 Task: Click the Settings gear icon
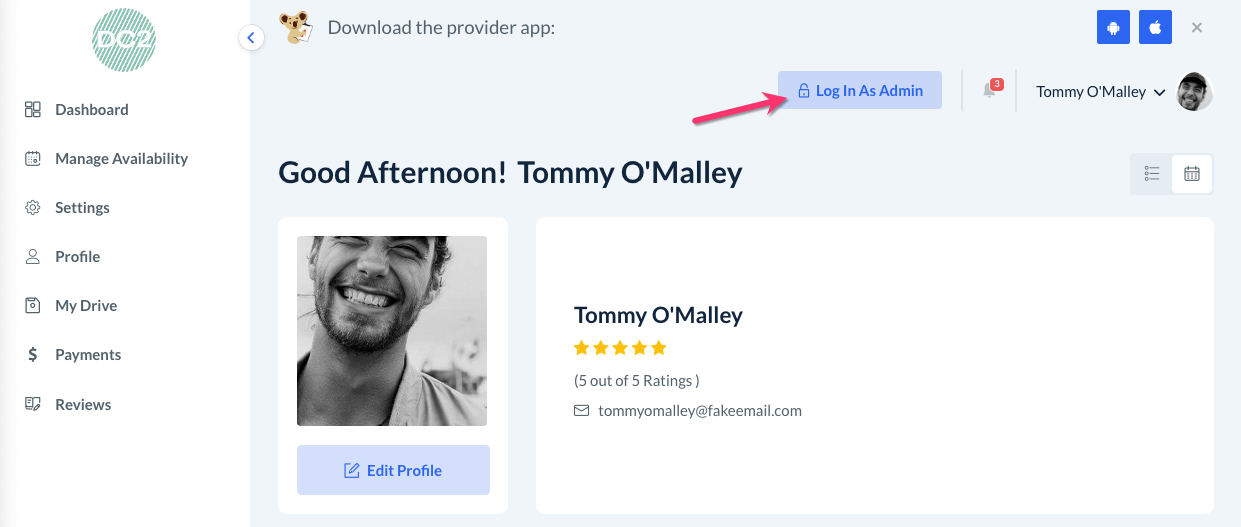point(33,208)
